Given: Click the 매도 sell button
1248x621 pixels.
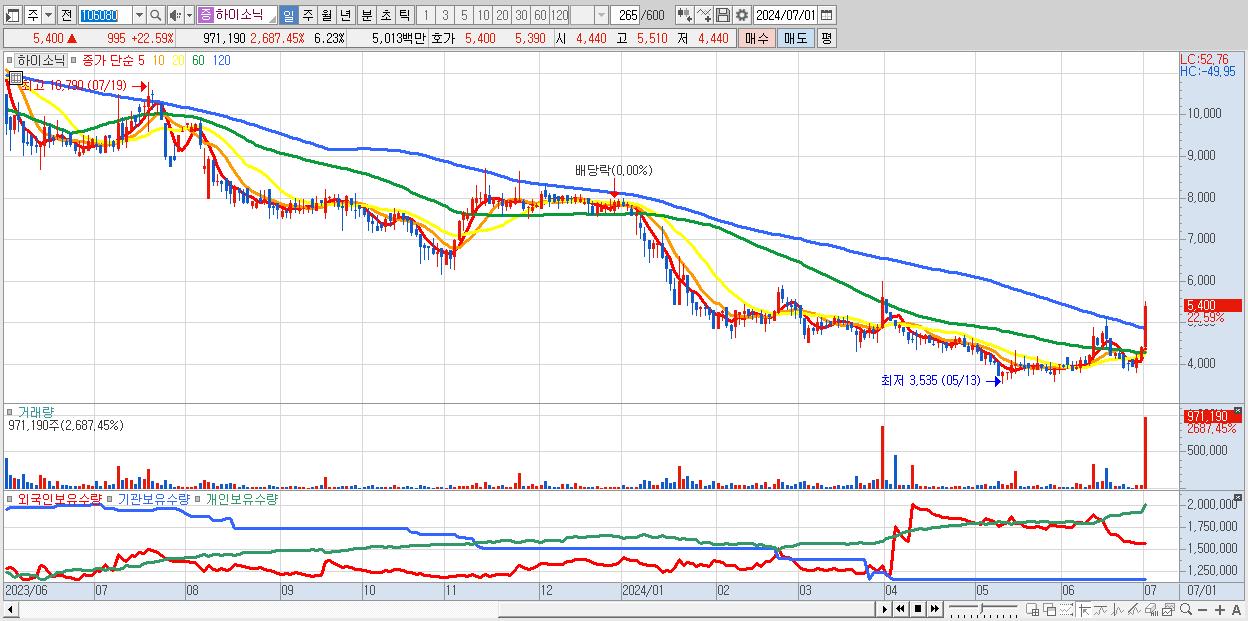Looking at the screenshot, I should click(x=795, y=38).
